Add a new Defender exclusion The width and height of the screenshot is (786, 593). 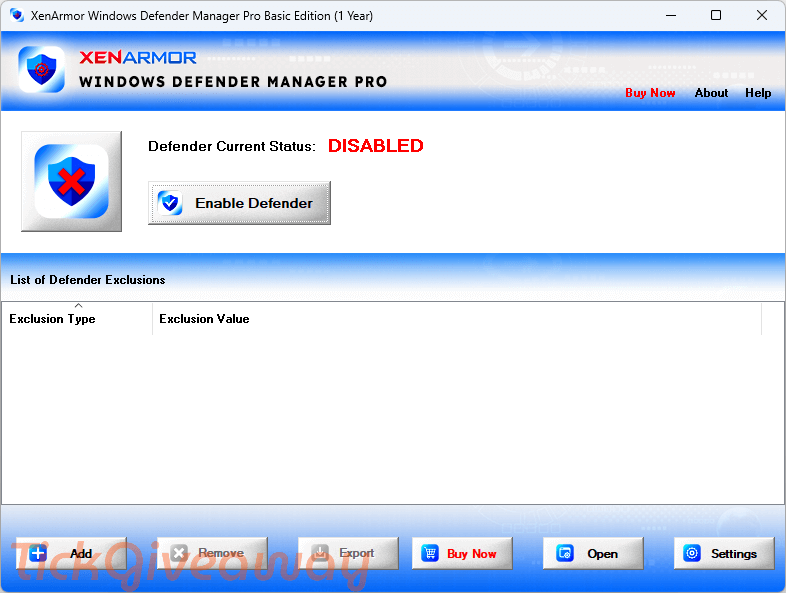click(71, 553)
